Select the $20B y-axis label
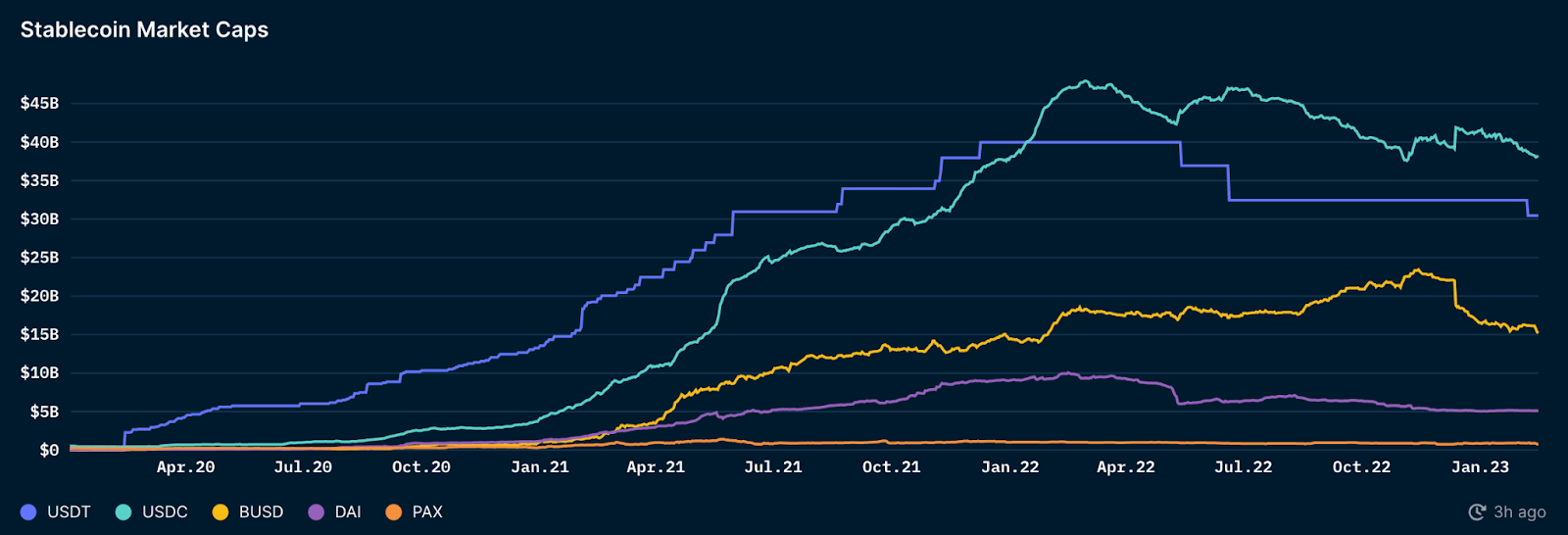This screenshot has height=535, width=1568. [39, 296]
